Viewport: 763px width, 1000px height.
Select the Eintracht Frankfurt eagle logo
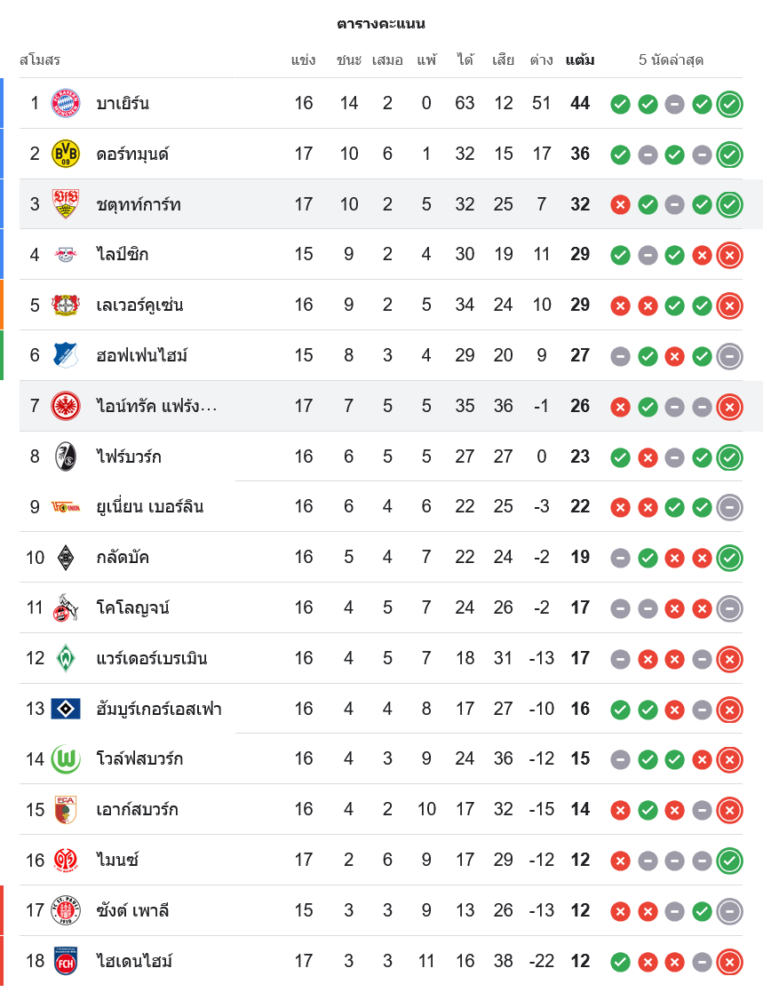coord(65,406)
